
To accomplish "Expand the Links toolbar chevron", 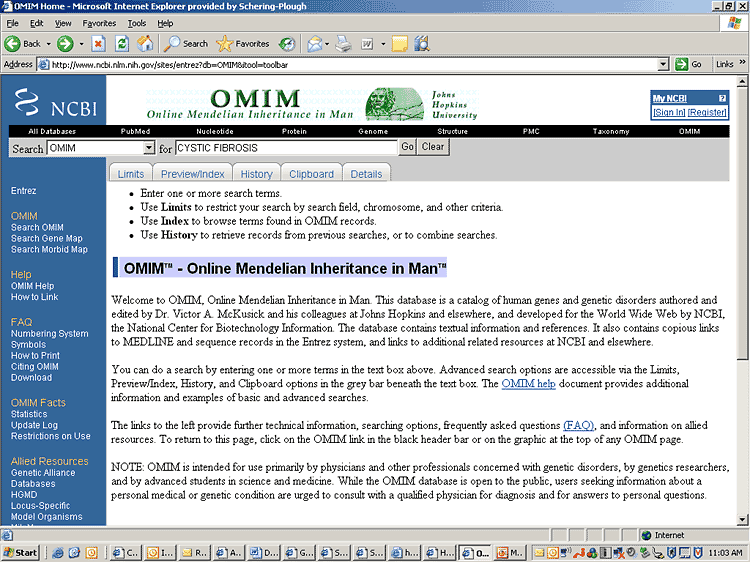I will 742,62.
